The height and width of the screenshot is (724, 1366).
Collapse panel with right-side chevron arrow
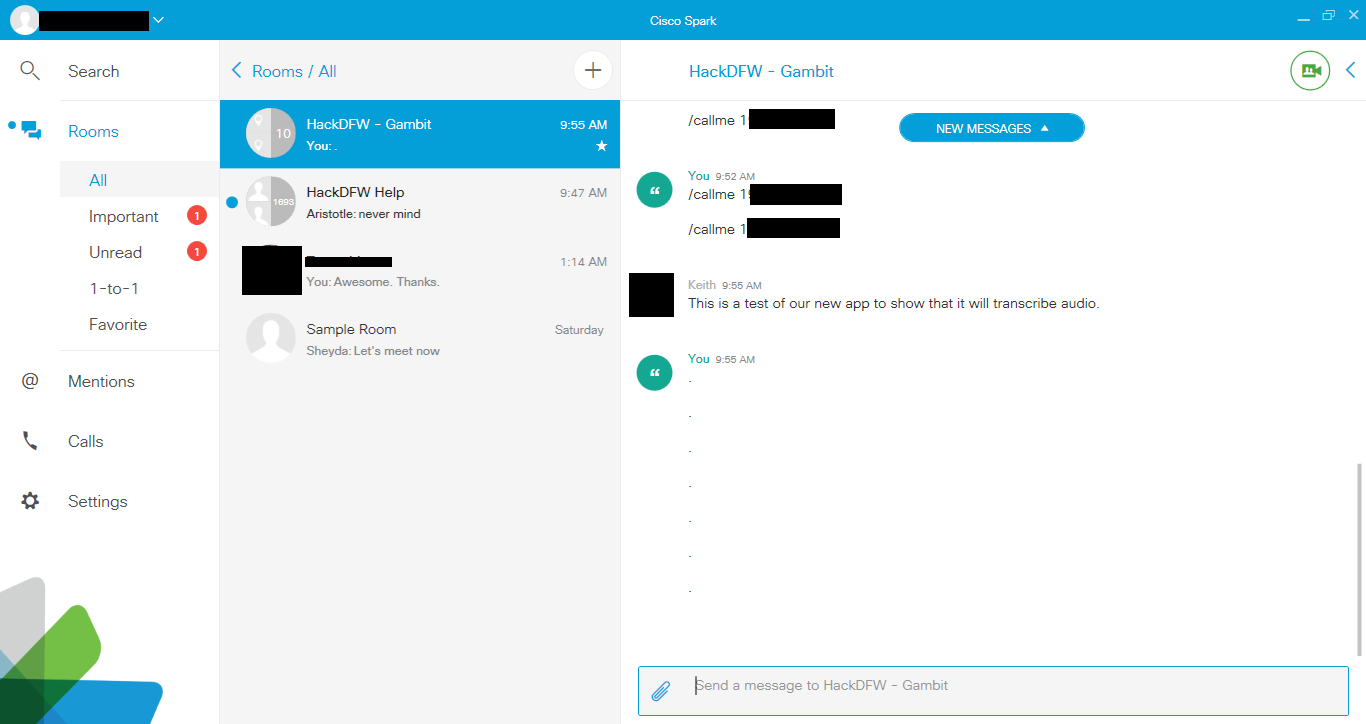(1350, 70)
